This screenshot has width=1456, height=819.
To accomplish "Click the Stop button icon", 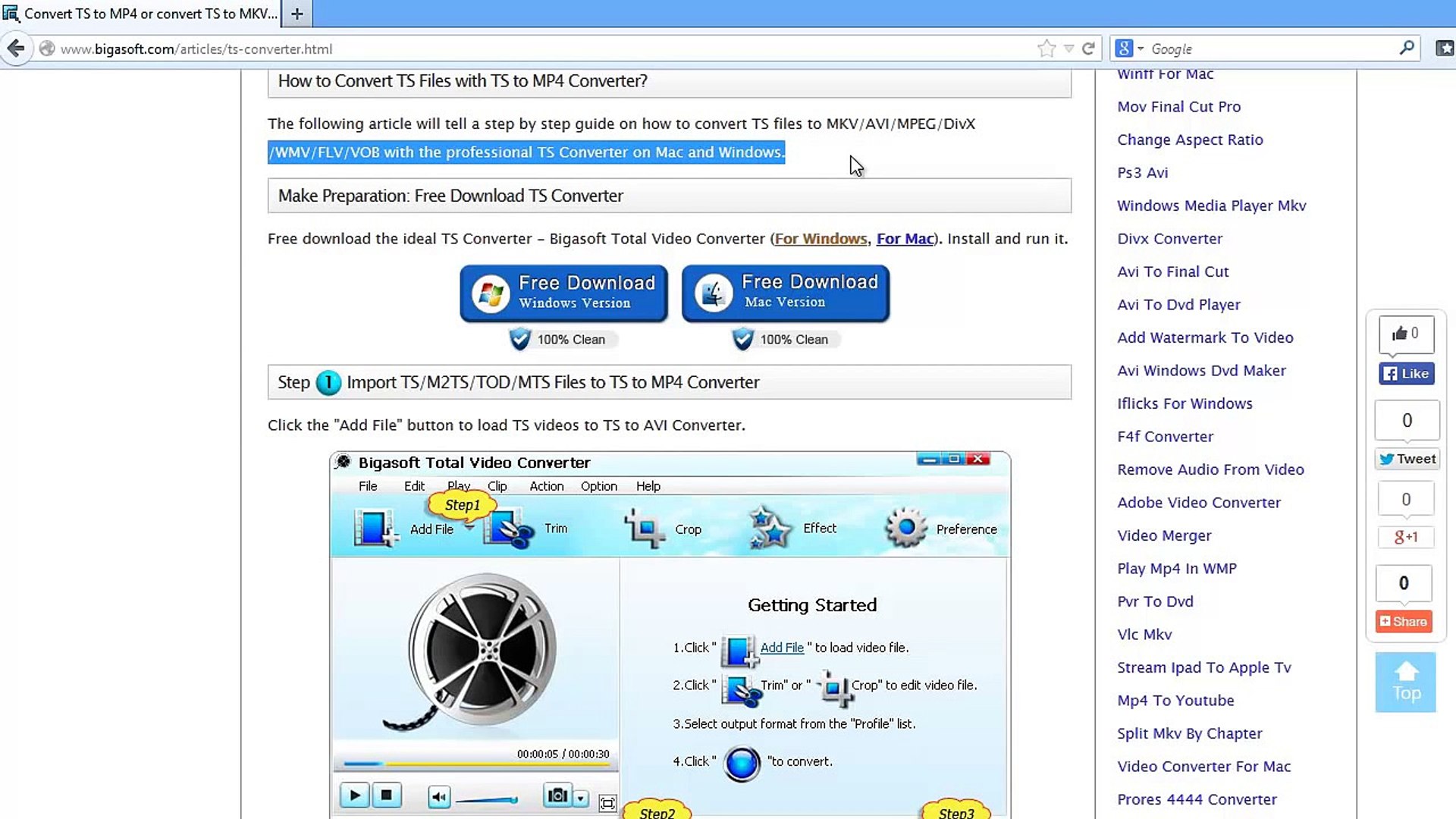I will pyautogui.click(x=386, y=795).
